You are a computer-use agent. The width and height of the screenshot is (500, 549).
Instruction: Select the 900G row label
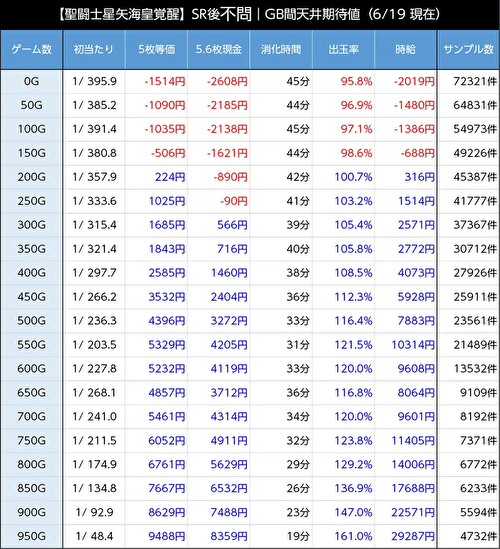click(x=32, y=513)
